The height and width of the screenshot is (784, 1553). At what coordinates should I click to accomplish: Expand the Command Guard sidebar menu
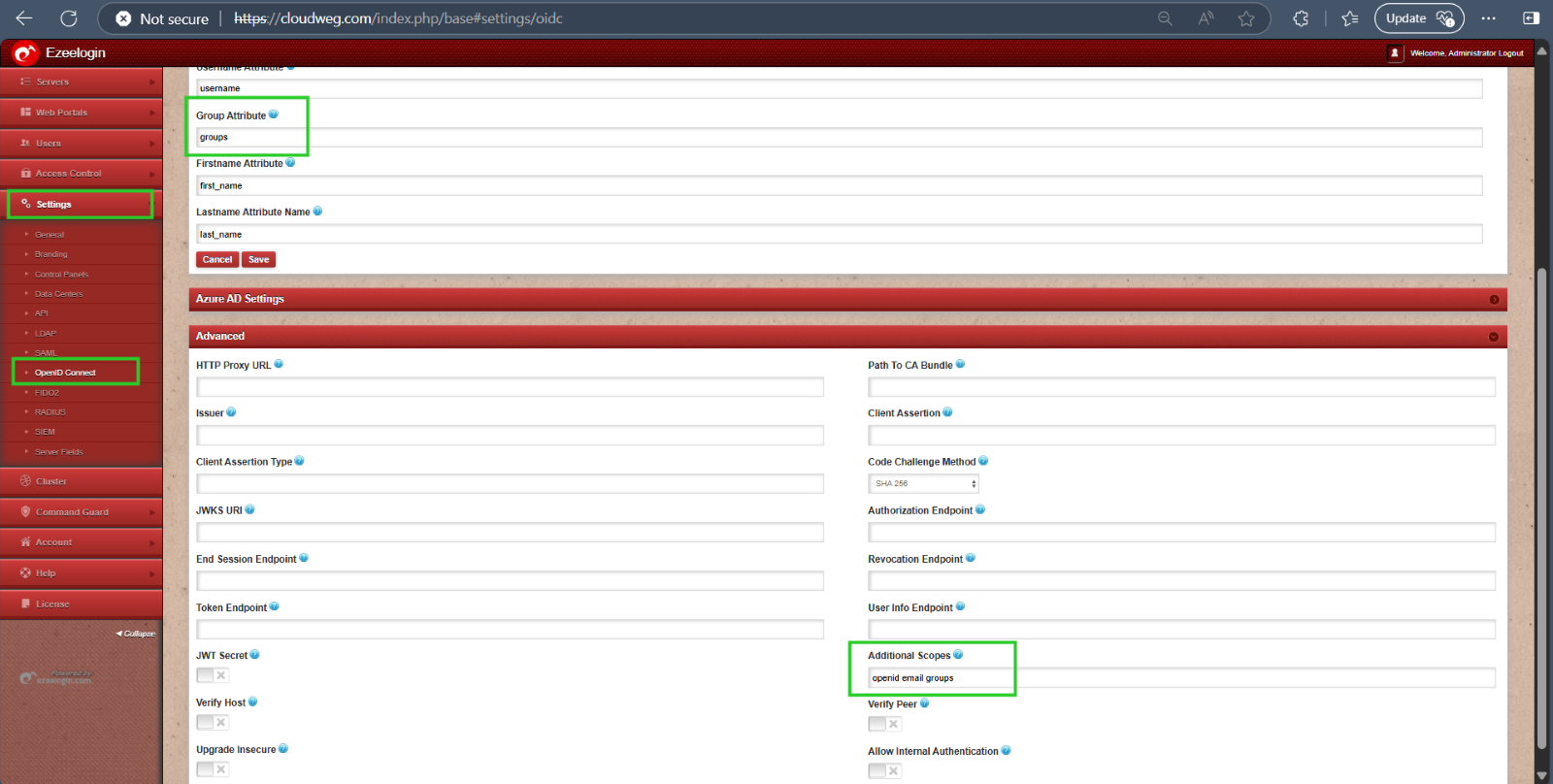click(82, 511)
